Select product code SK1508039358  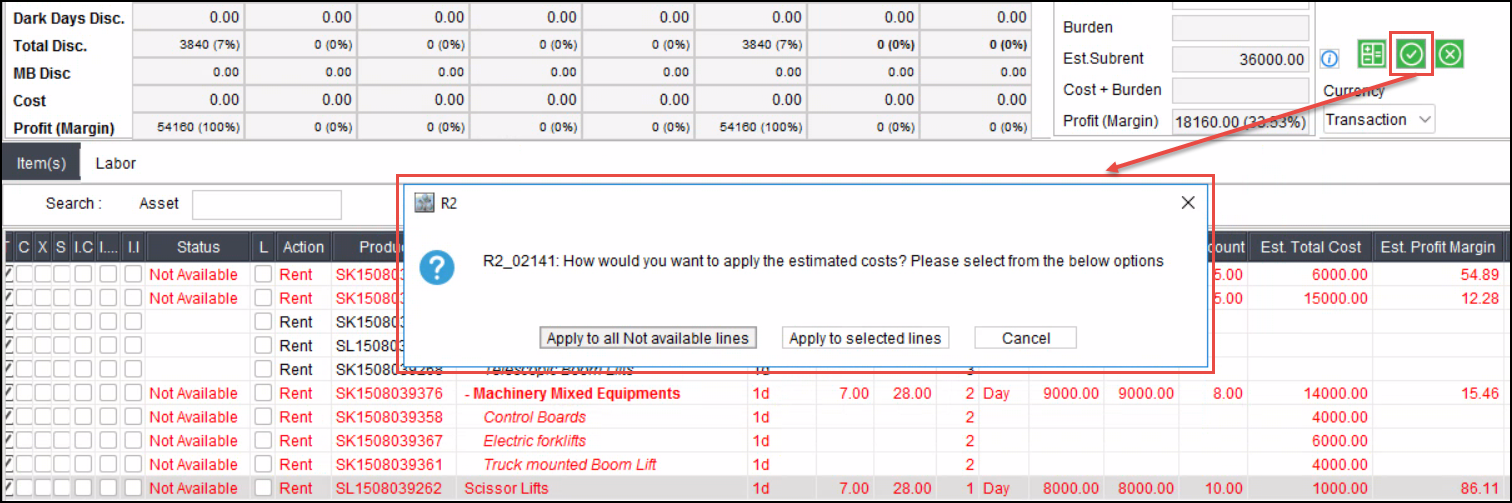(389, 417)
